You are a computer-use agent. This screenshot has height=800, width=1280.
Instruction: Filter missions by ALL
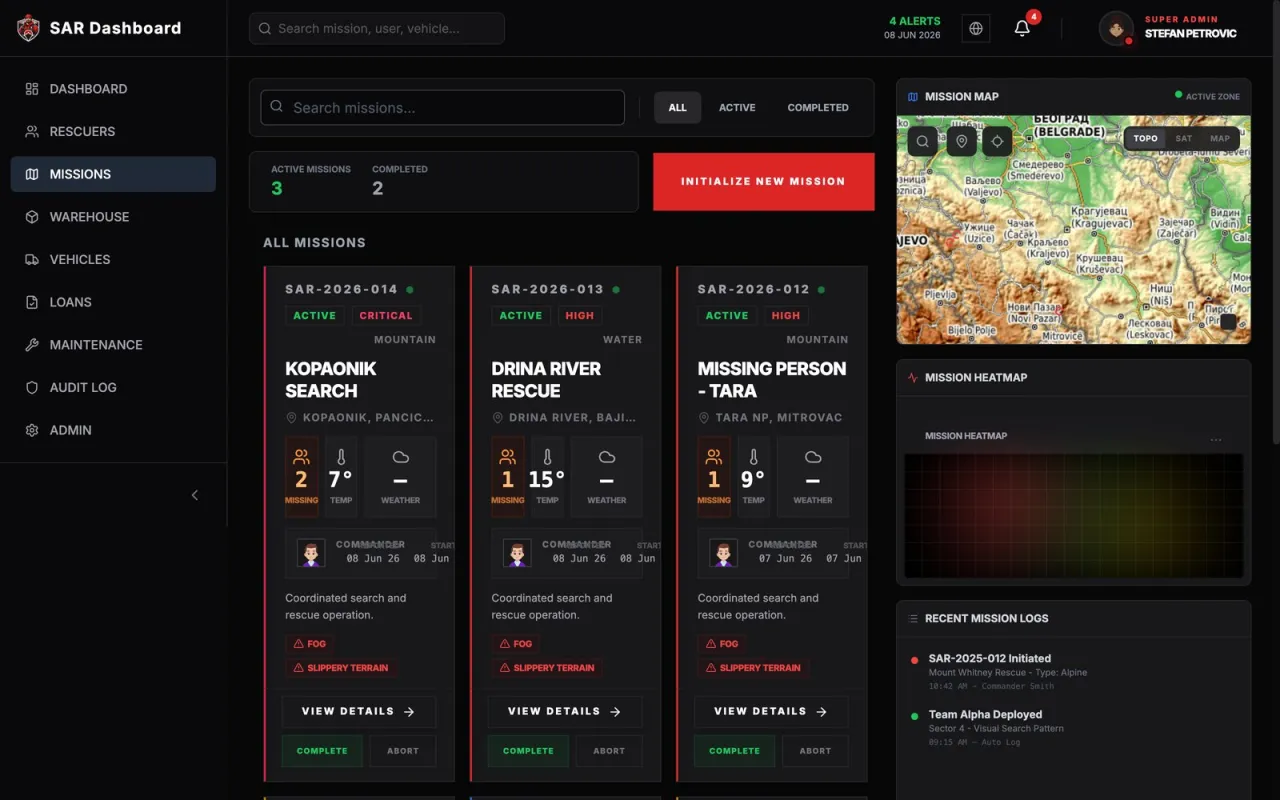point(678,107)
